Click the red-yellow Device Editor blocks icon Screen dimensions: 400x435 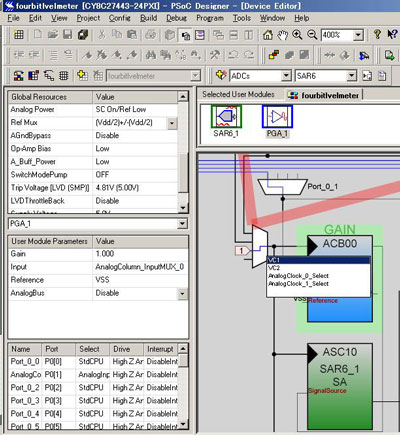click(274, 55)
